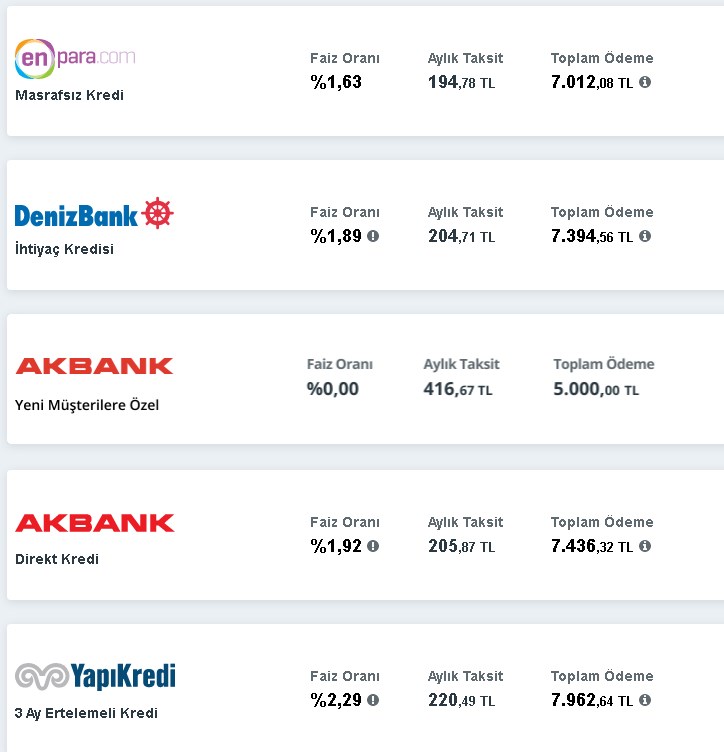Viewport: 724px width, 752px height.
Task: Open the Masrafsız Kredi product link
Action: click(69, 96)
